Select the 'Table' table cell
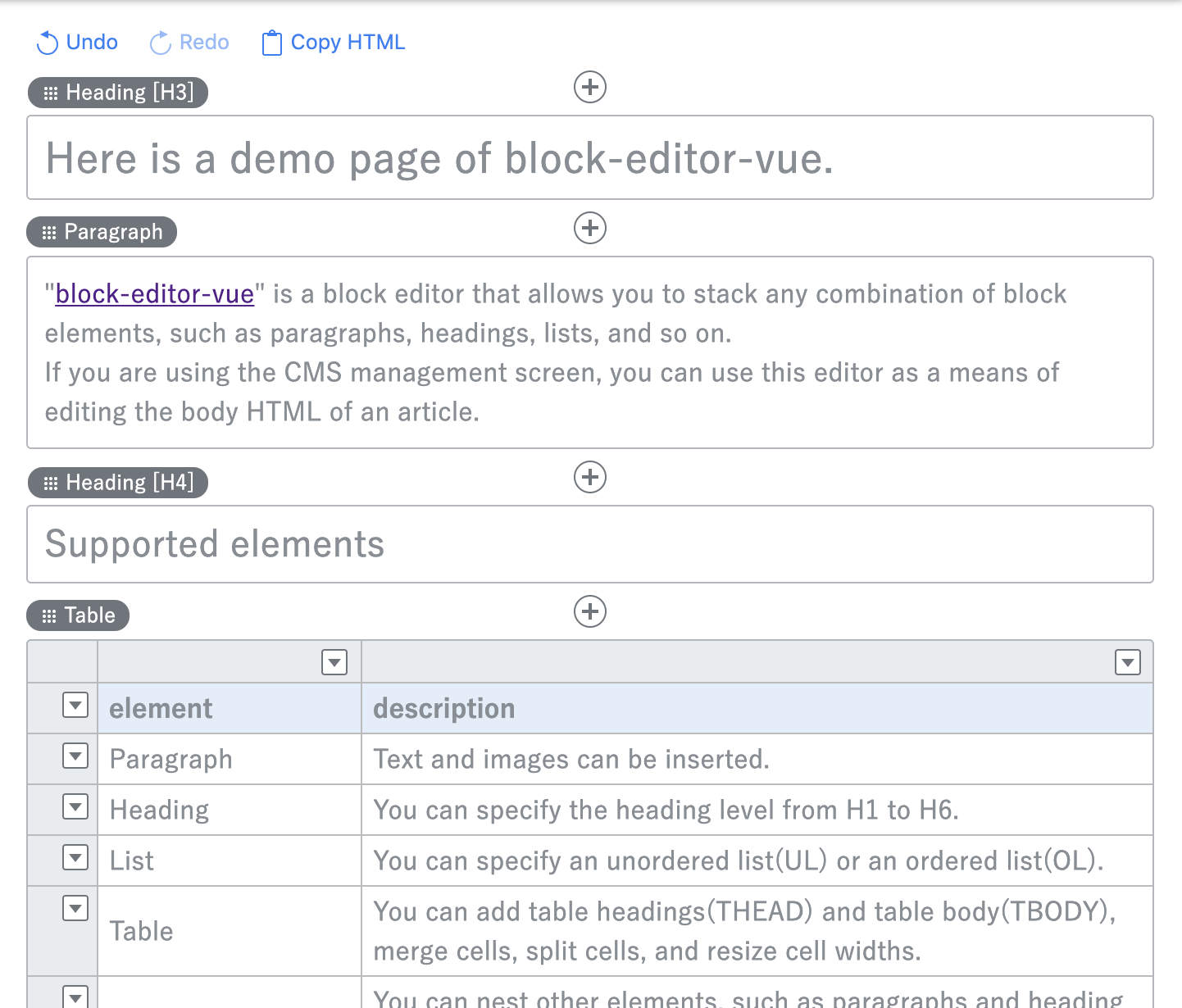This screenshot has height=1008, width=1182. tap(230, 932)
